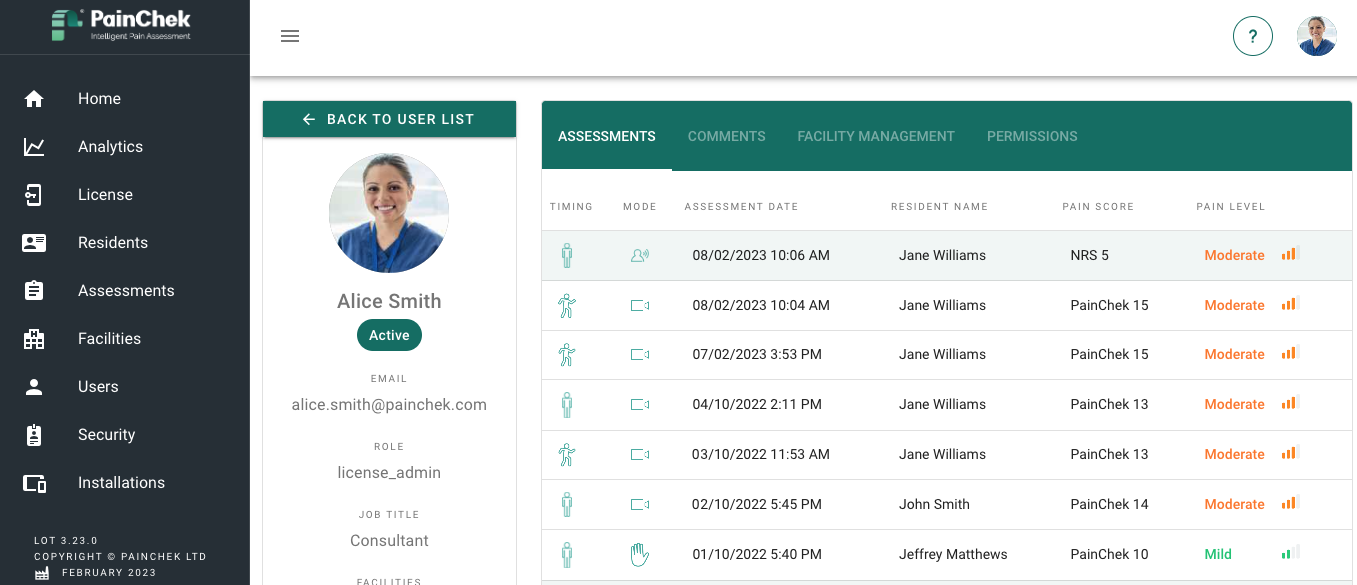This screenshot has height=585, width=1357.
Task: Click the Mild pain level label
Action: click(x=1218, y=554)
